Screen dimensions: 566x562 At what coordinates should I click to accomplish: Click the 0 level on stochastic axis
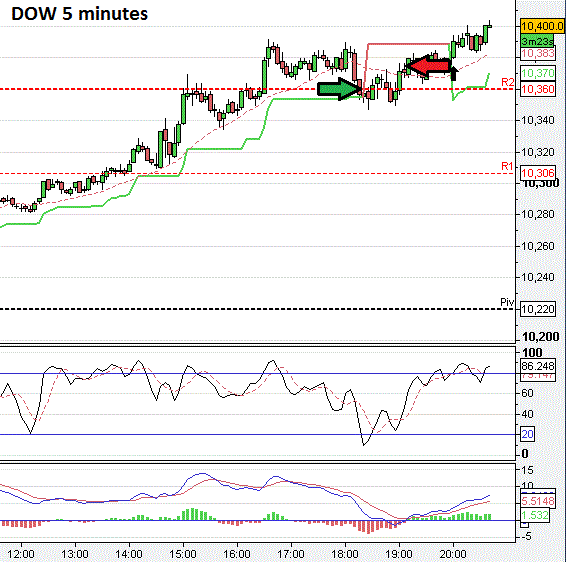click(x=525, y=454)
